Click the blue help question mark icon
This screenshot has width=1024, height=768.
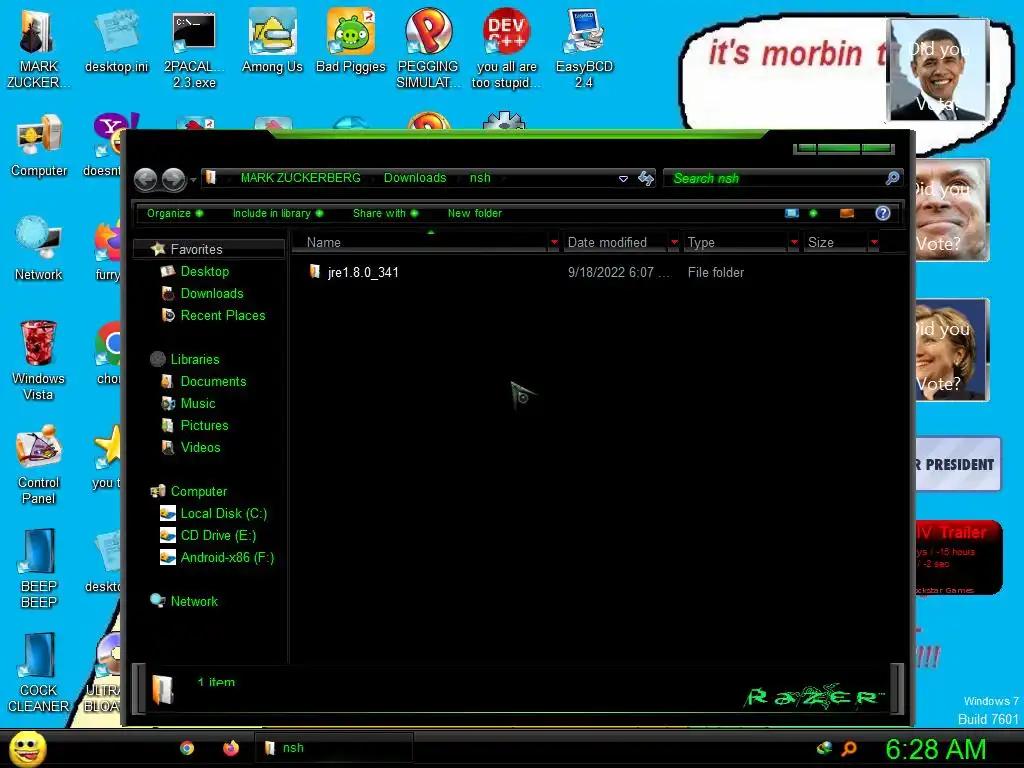click(882, 213)
